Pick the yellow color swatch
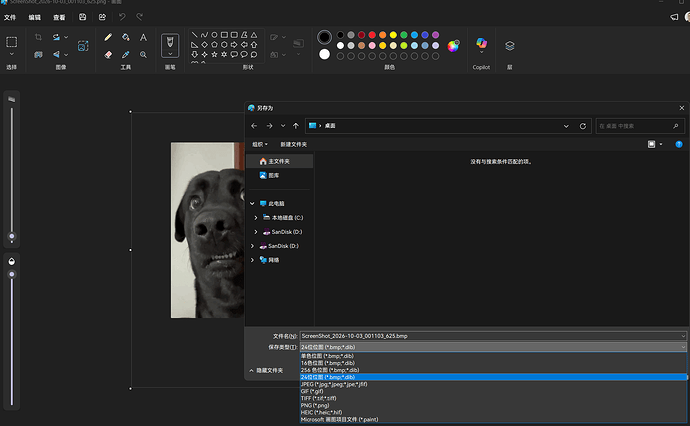 coord(393,35)
